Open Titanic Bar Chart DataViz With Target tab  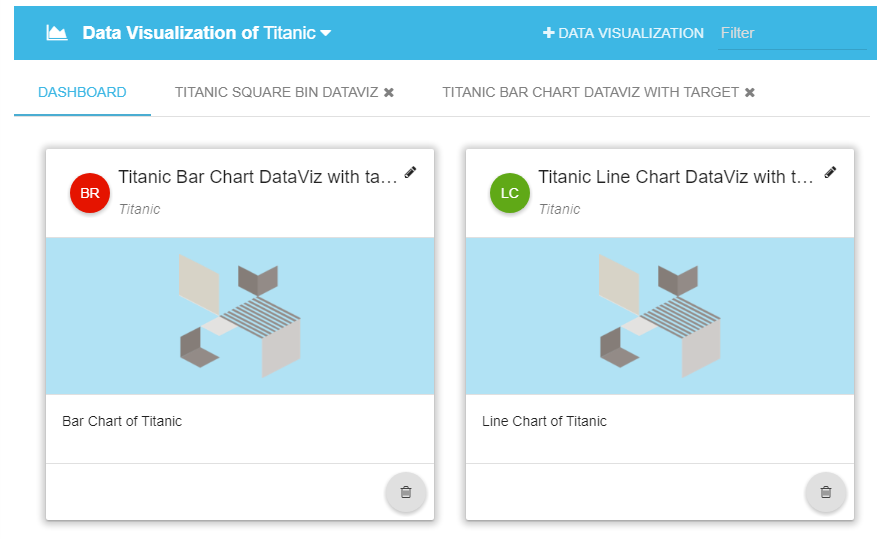click(590, 92)
